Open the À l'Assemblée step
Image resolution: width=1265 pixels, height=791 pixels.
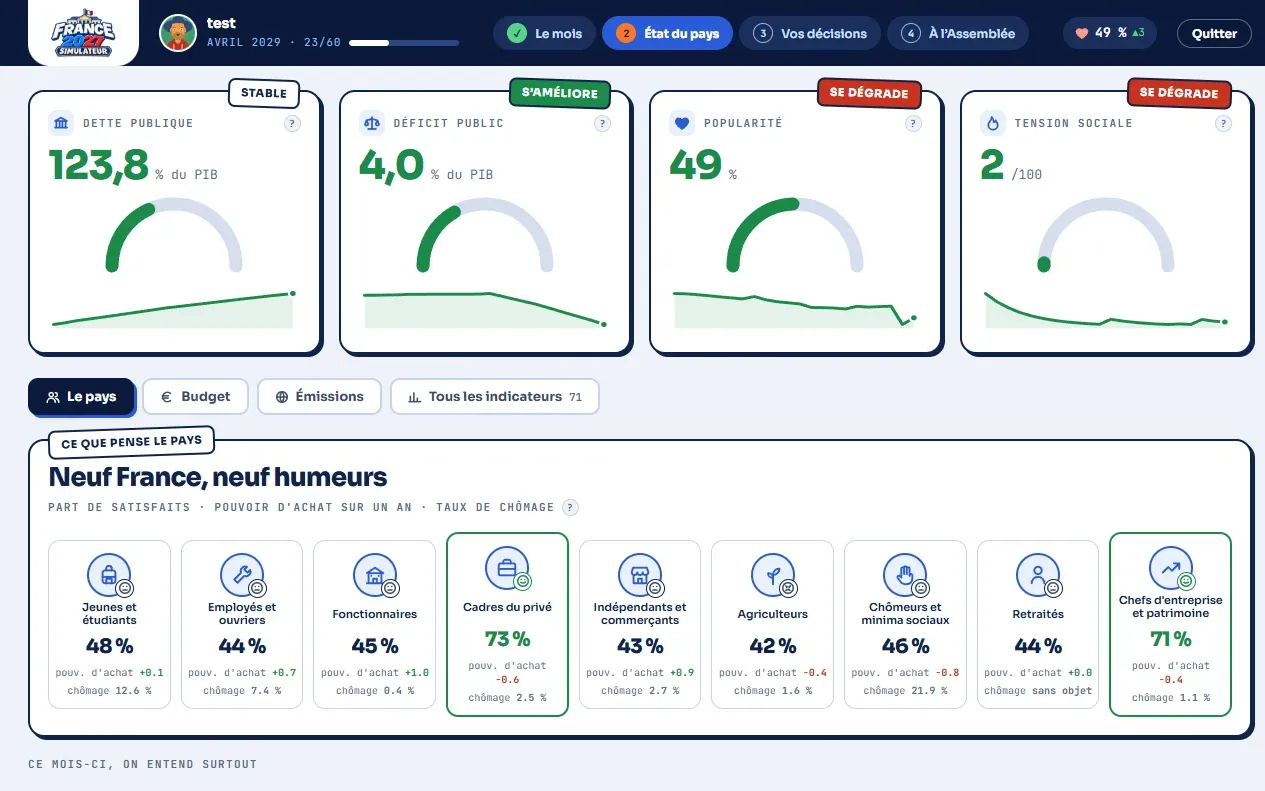(x=958, y=33)
